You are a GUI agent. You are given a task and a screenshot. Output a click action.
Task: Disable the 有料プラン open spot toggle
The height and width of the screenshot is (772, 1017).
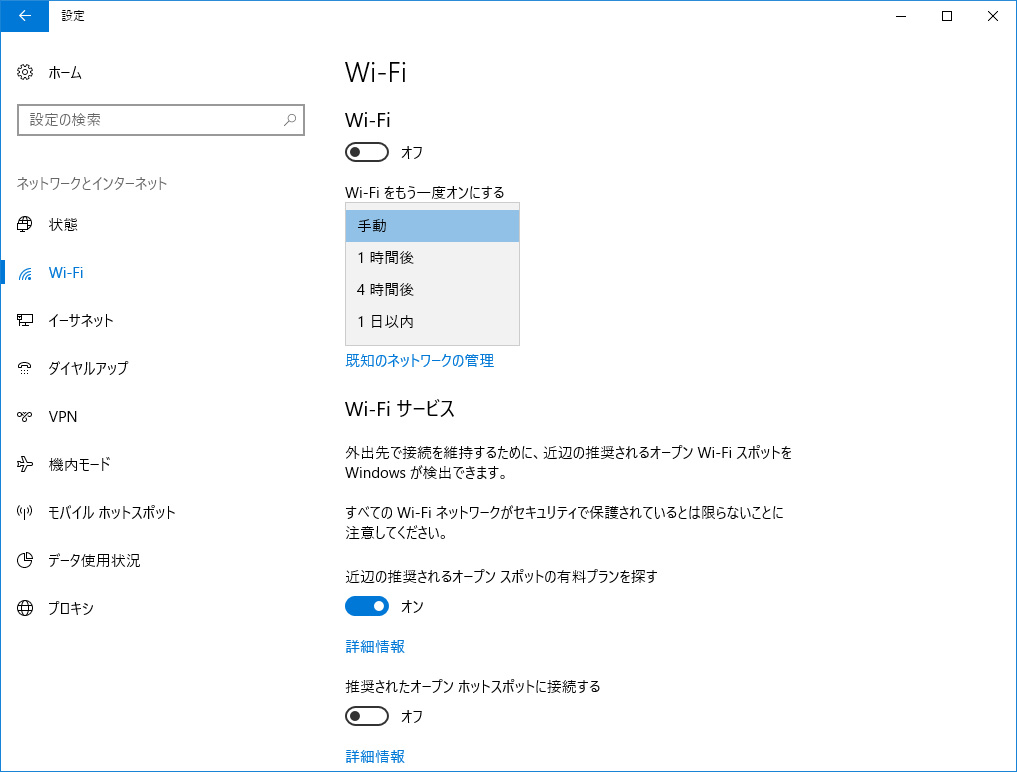(x=366, y=607)
